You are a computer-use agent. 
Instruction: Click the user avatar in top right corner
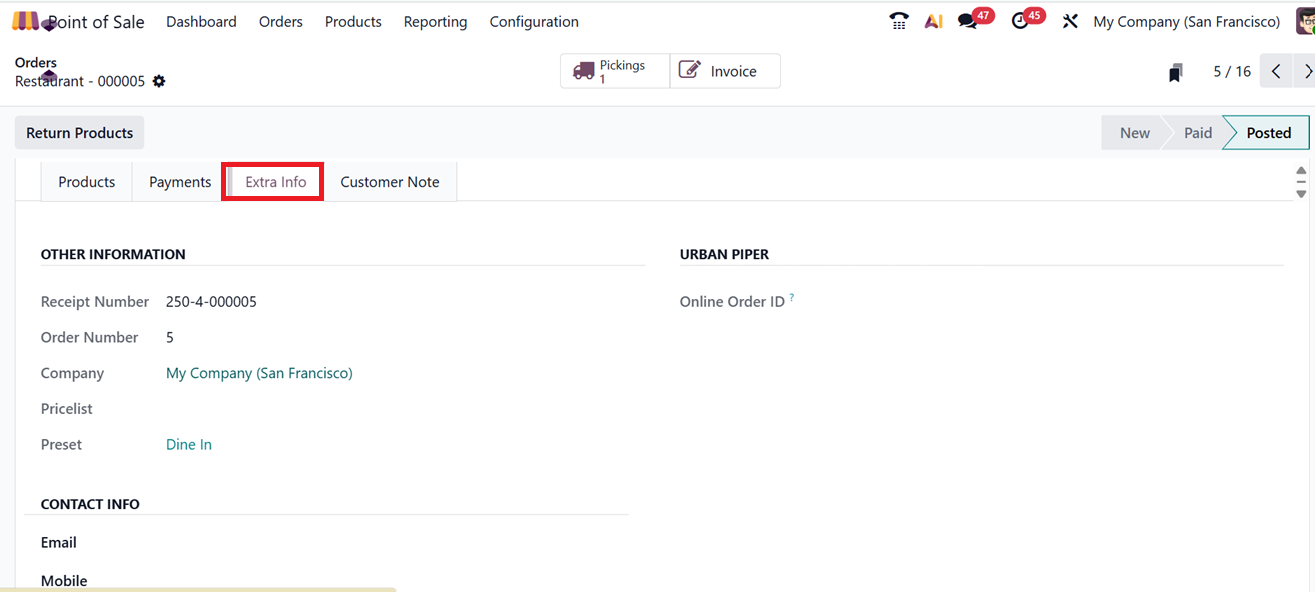coord(1305,21)
